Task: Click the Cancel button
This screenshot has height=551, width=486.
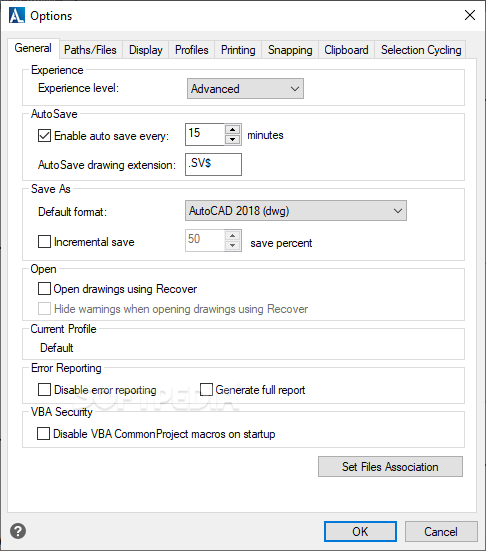Action: (x=441, y=531)
